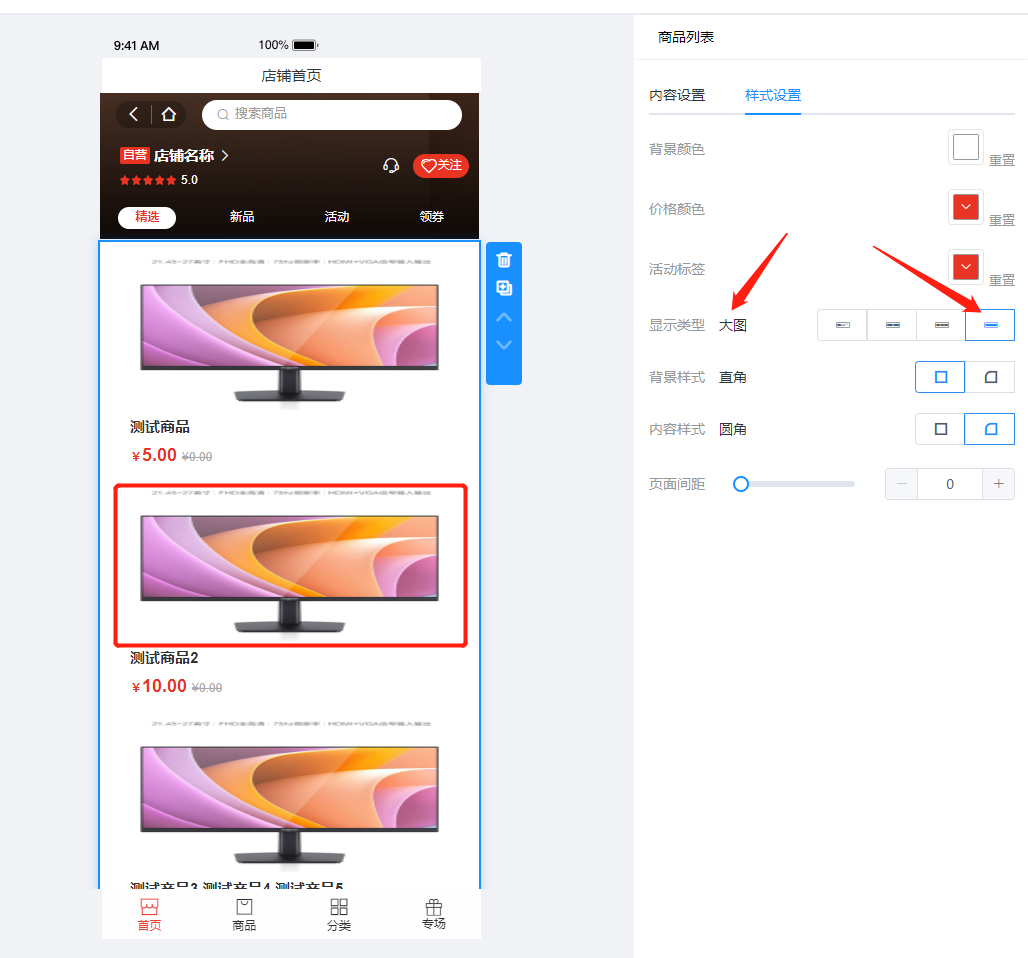Select the 领券 store tab

point(431,216)
